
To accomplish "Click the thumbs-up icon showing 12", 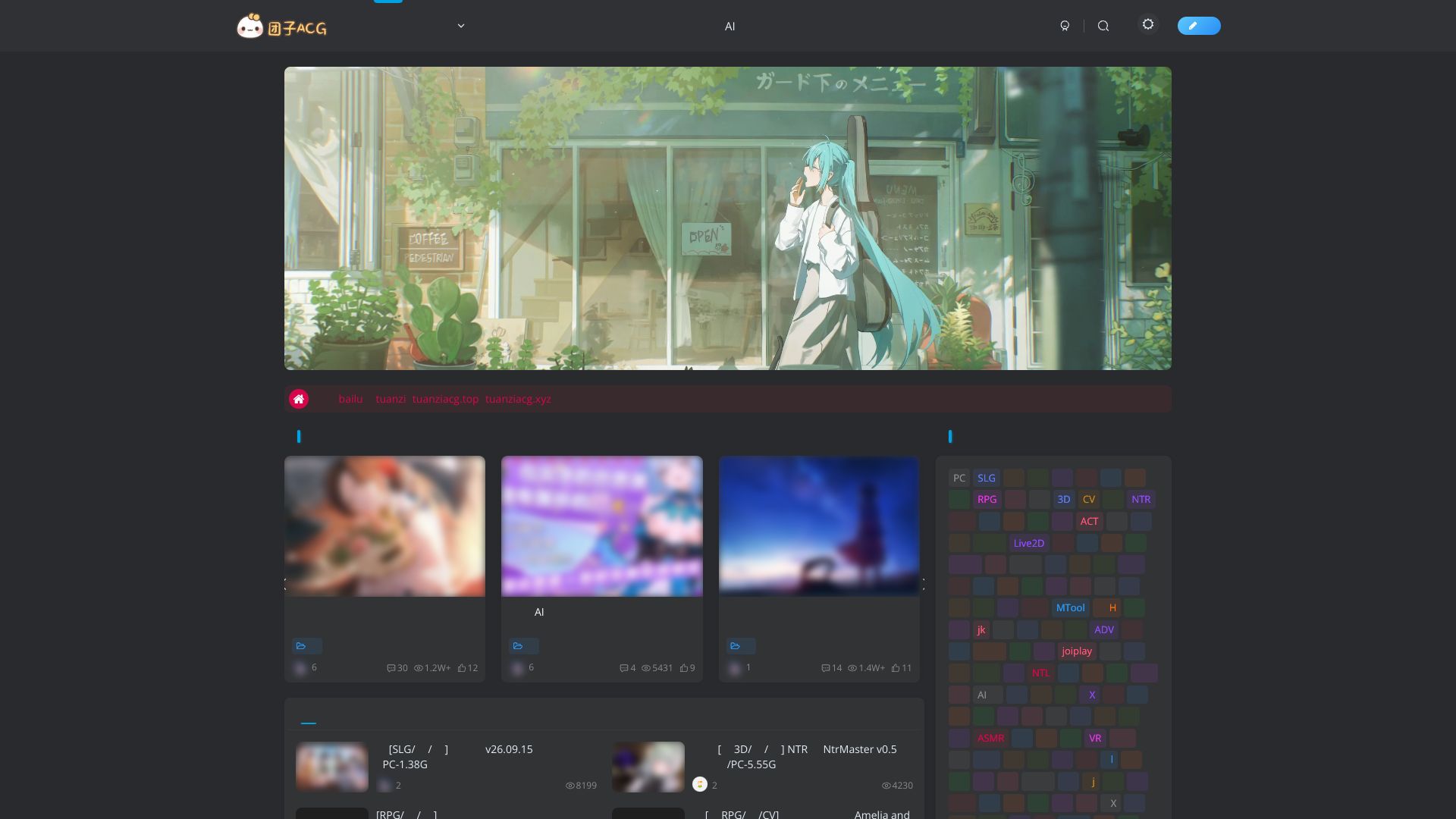I will 462,668.
